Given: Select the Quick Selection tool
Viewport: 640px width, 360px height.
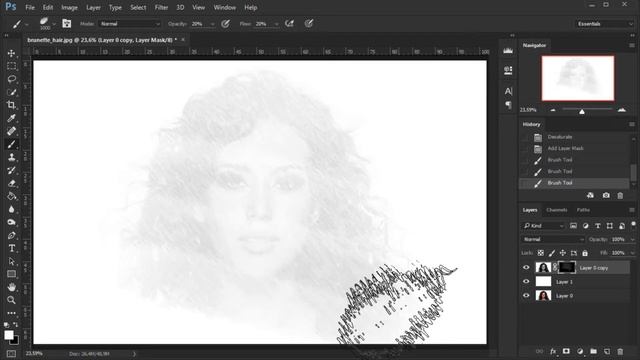Looking at the screenshot, I should pyautogui.click(x=11, y=92).
